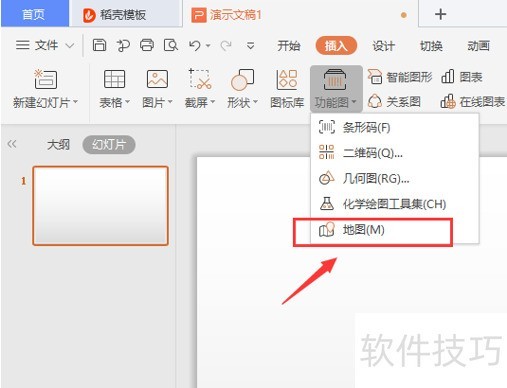Click the Redo arrow icon
This screenshot has height=388, width=507.
click(226, 45)
